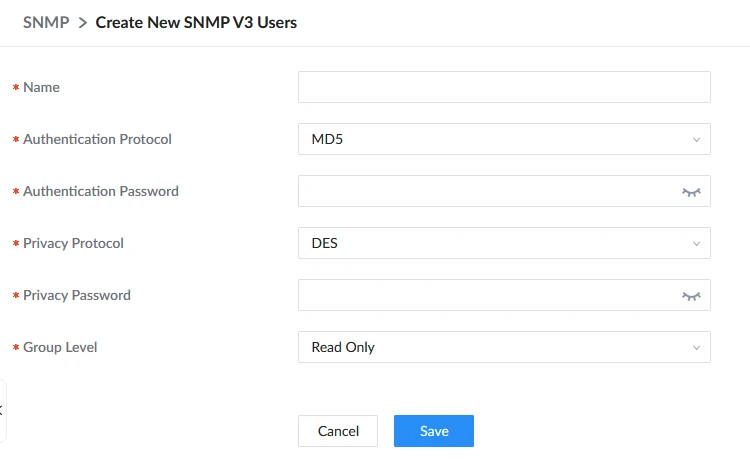
Task: Show the Authentication Password characters
Action: click(691, 192)
